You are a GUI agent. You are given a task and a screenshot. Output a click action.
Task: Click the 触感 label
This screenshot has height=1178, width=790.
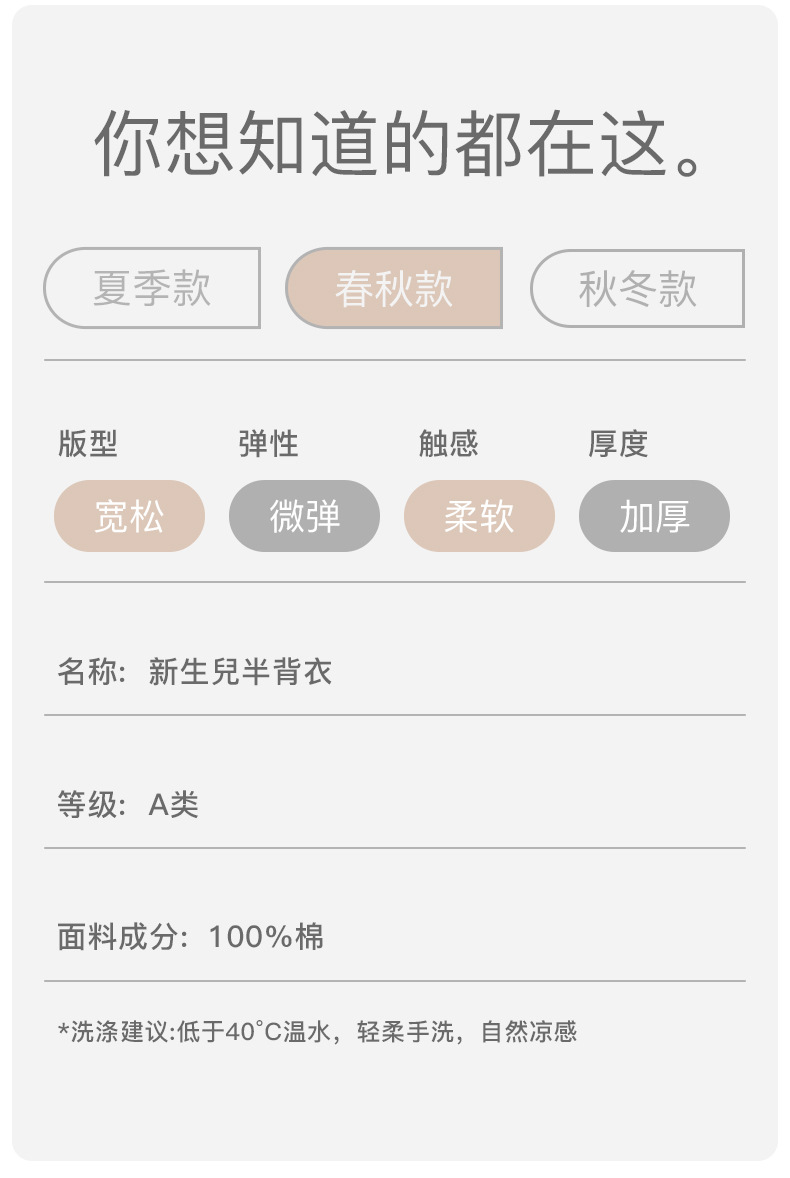(448, 444)
